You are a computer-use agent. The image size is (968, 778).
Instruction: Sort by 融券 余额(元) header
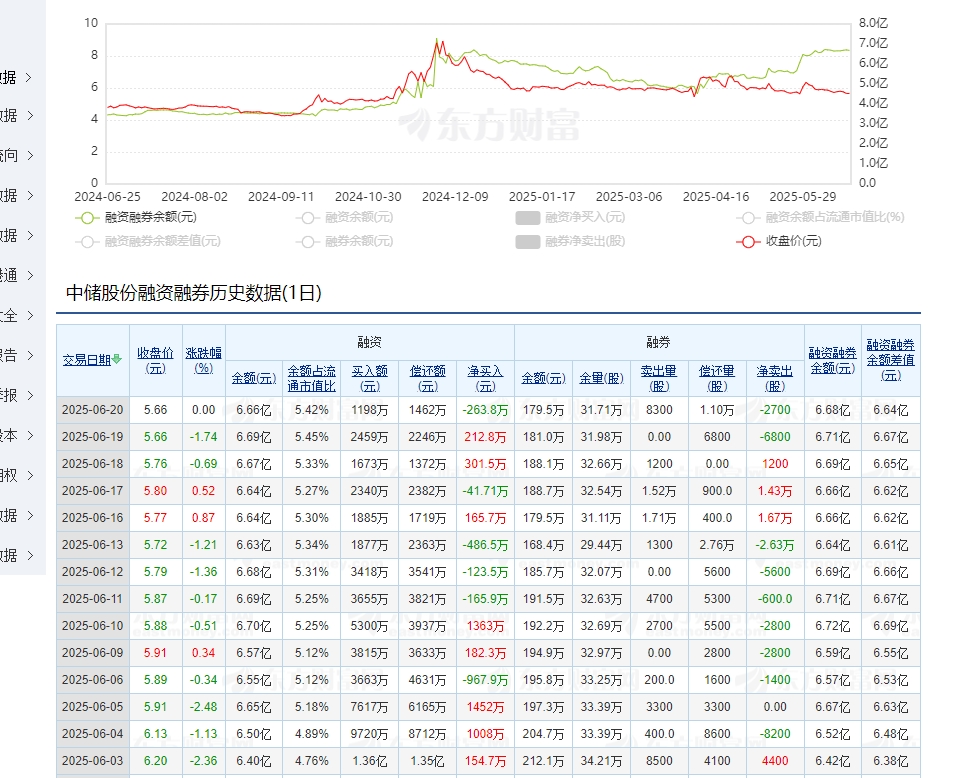(x=543, y=378)
